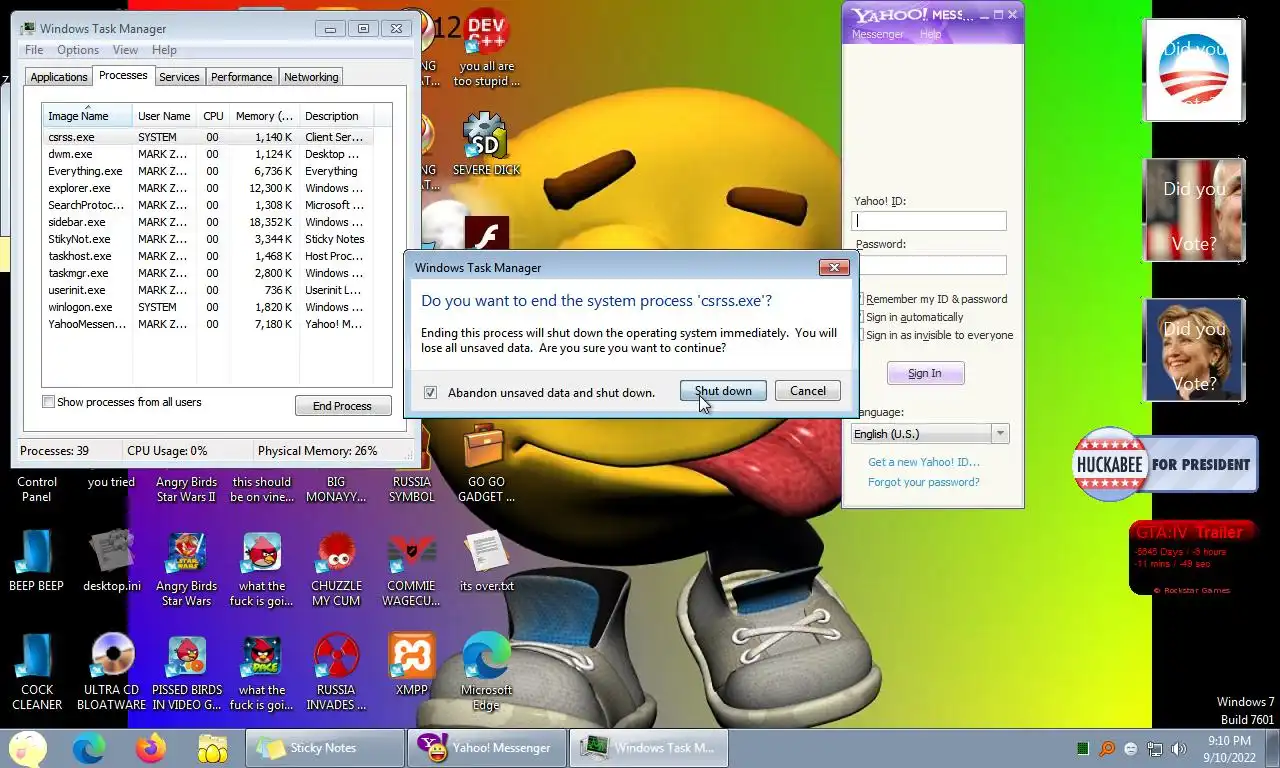Click Cancel in the end process dialog
Screen dimensions: 1280x768
point(808,391)
